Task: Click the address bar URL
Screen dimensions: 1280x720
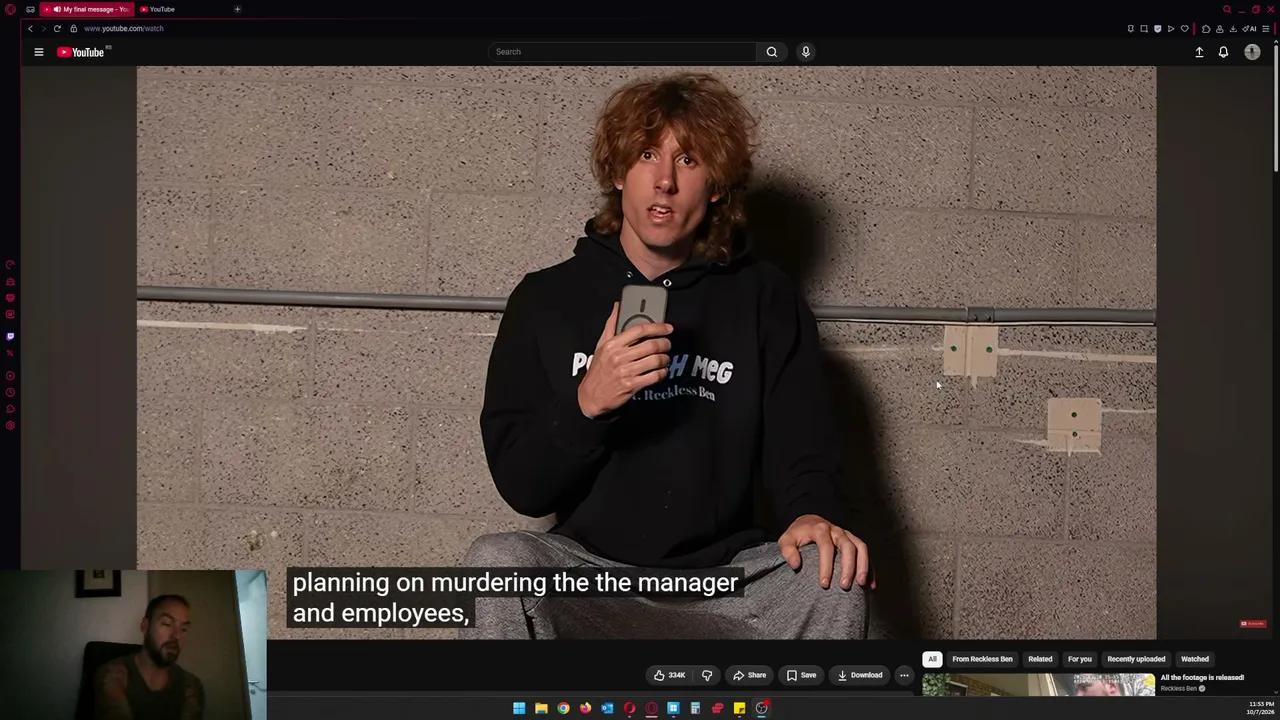Action: click(x=123, y=28)
